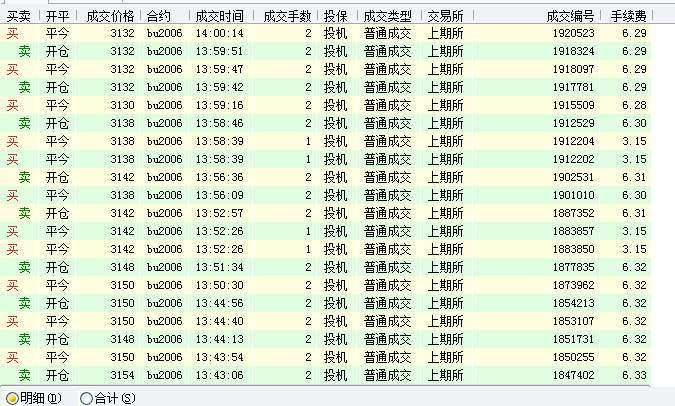675x406 pixels.
Task: Click the 投保 column header
Action: coord(335,16)
